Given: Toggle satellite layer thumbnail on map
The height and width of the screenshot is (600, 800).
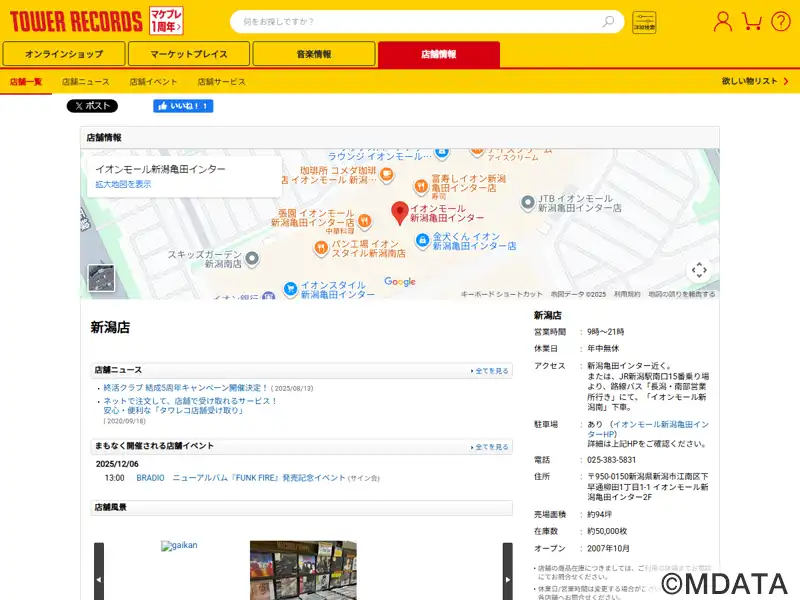Looking at the screenshot, I should click(101, 278).
